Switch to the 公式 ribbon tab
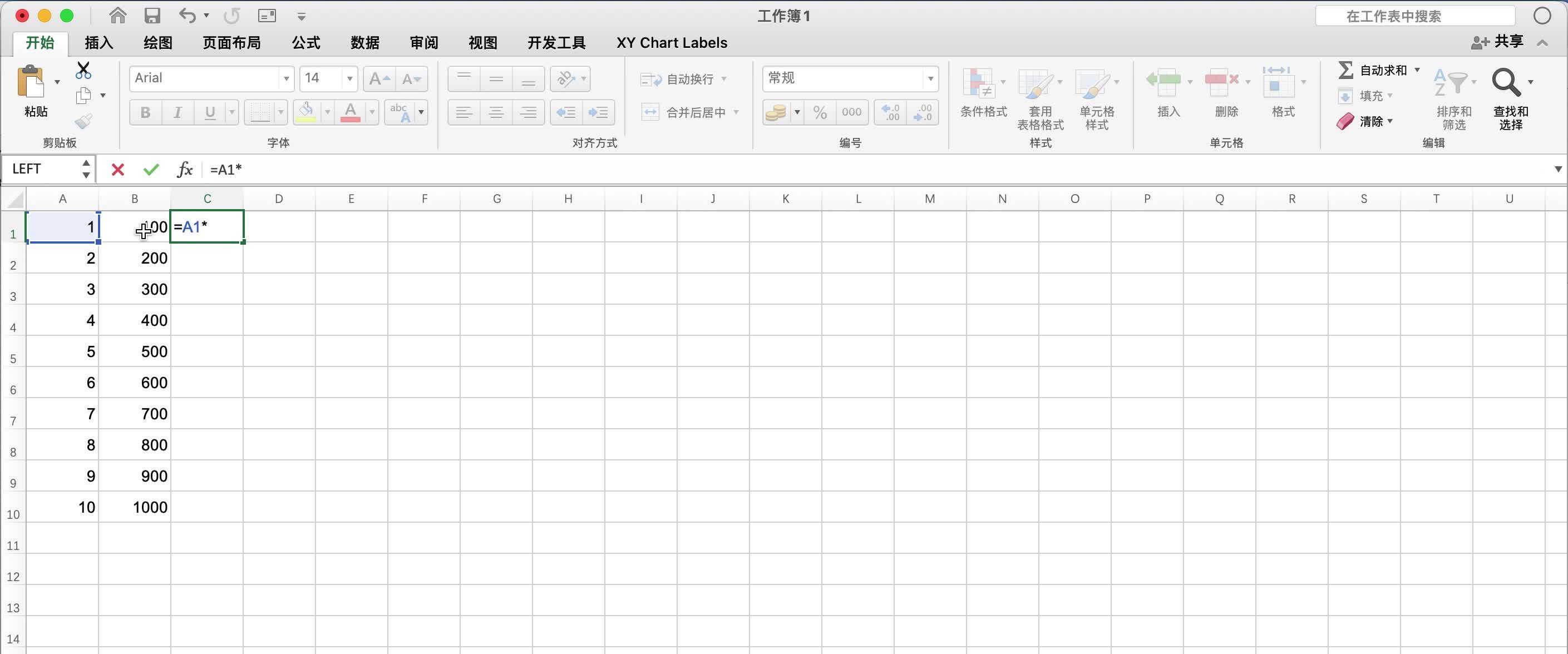This screenshot has height=654, width=1568. [x=305, y=43]
